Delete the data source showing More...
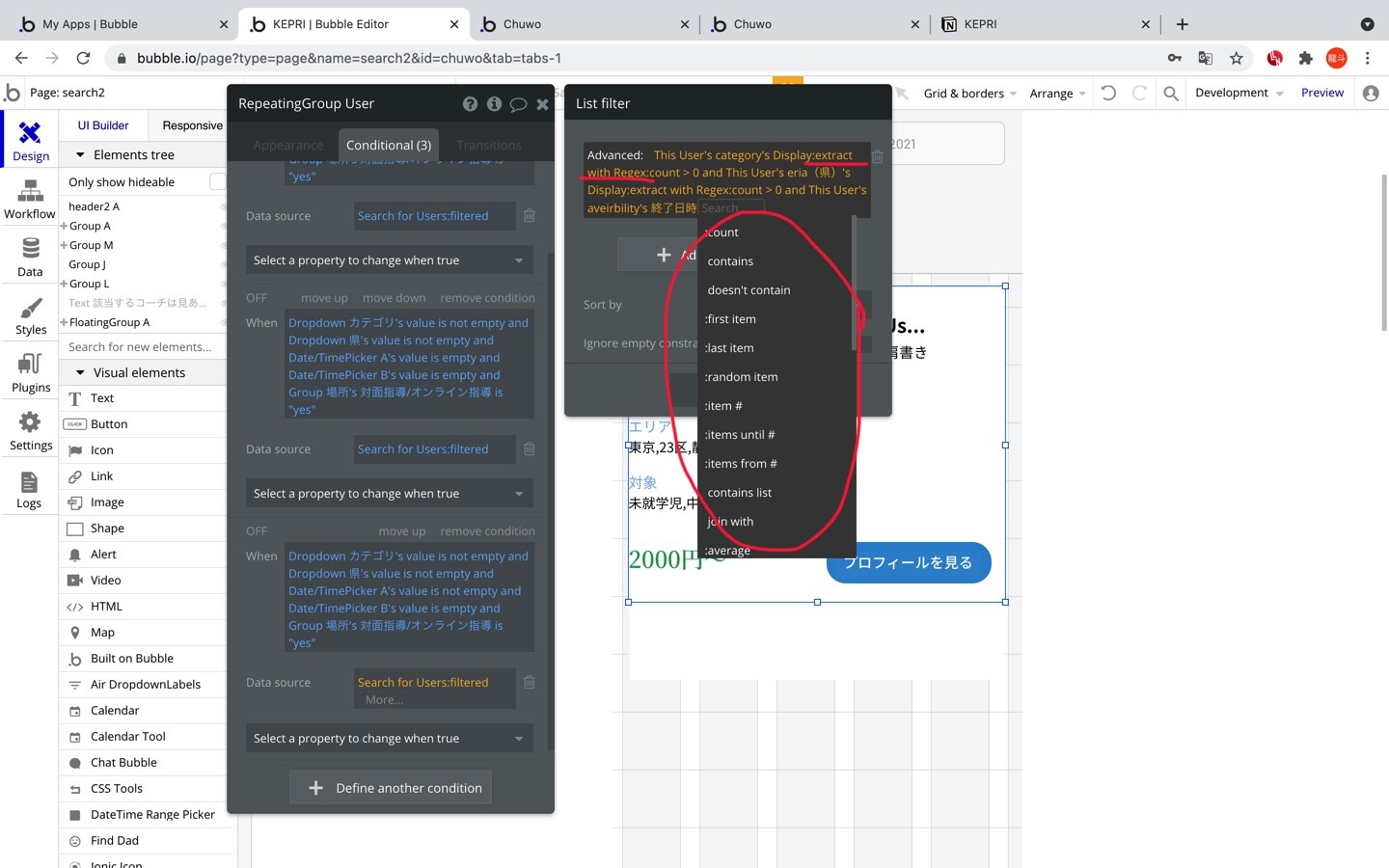 click(x=530, y=682)
